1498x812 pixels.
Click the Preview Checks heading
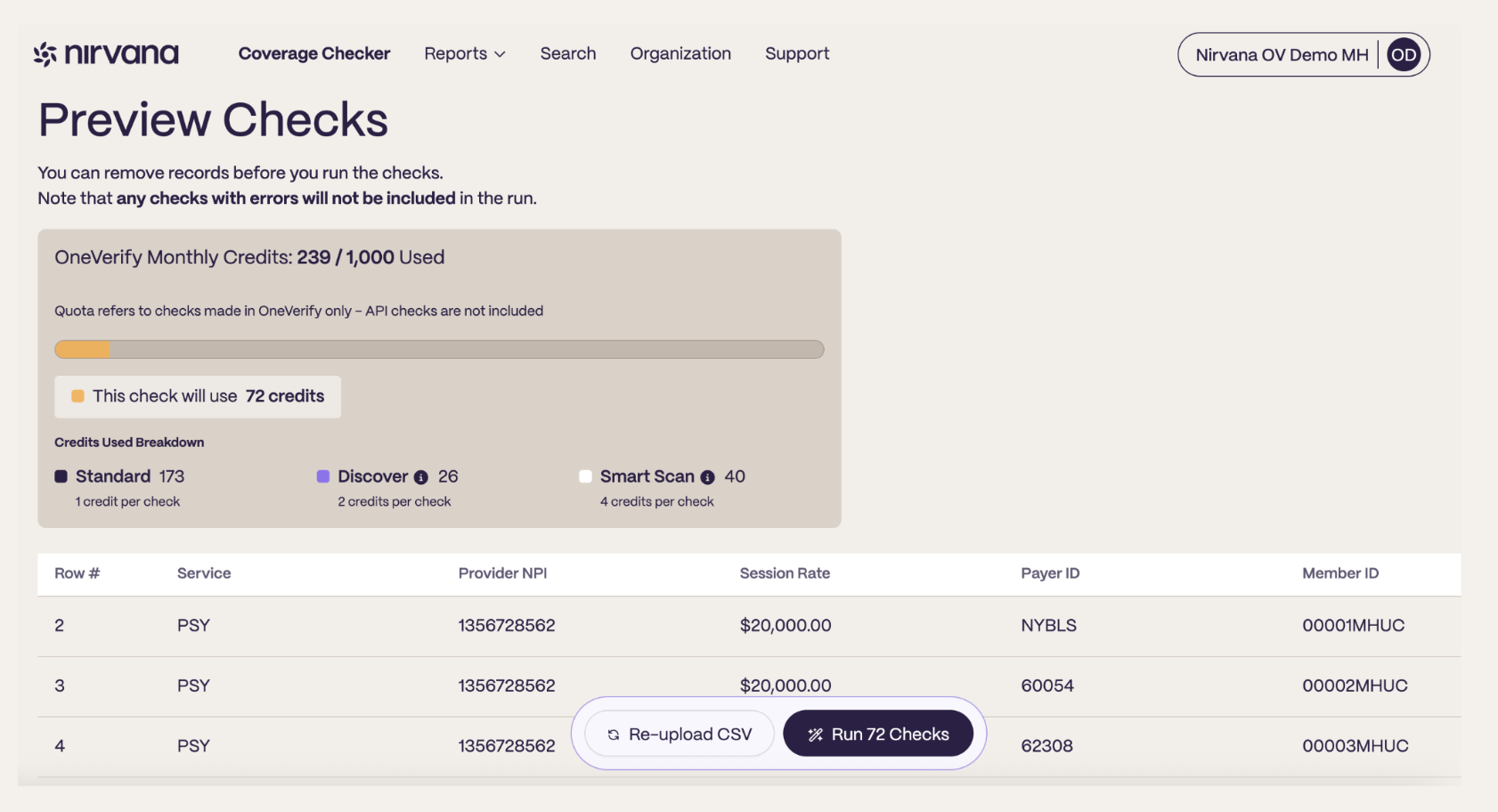tap(214, 120)
